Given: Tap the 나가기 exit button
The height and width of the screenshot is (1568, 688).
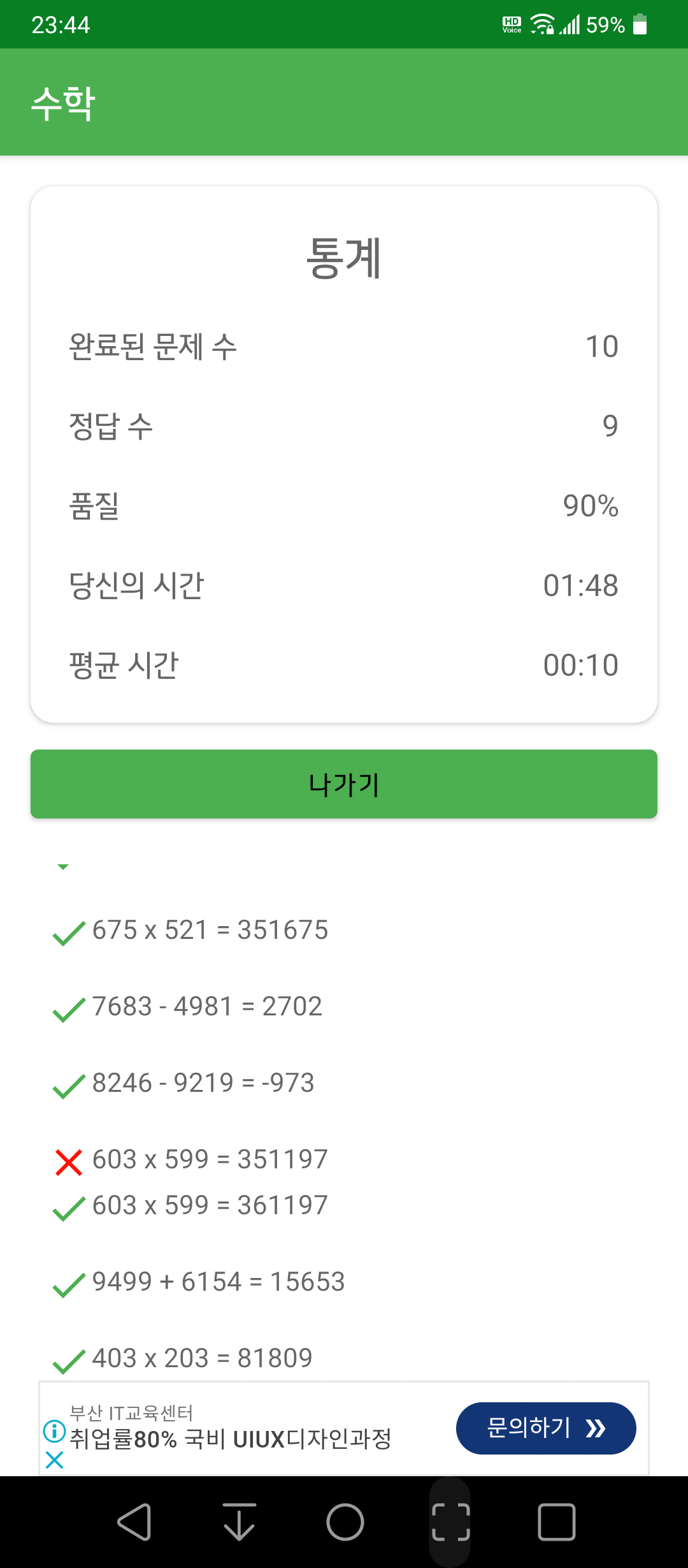Looking at the screenshot, I should click(x=344, y=784).
